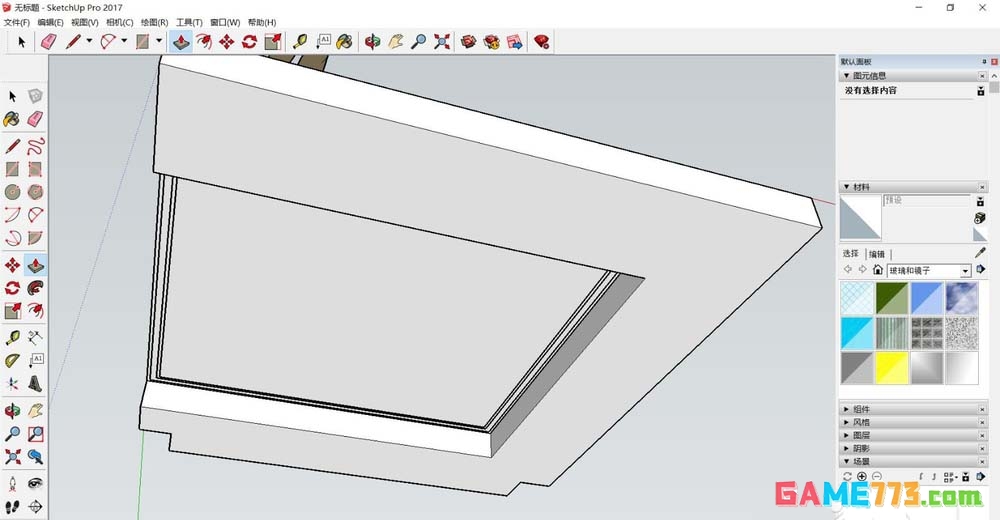Go to materials home in model
Viewport: 1000px width, 520px height.
click(x=878, y=270)
